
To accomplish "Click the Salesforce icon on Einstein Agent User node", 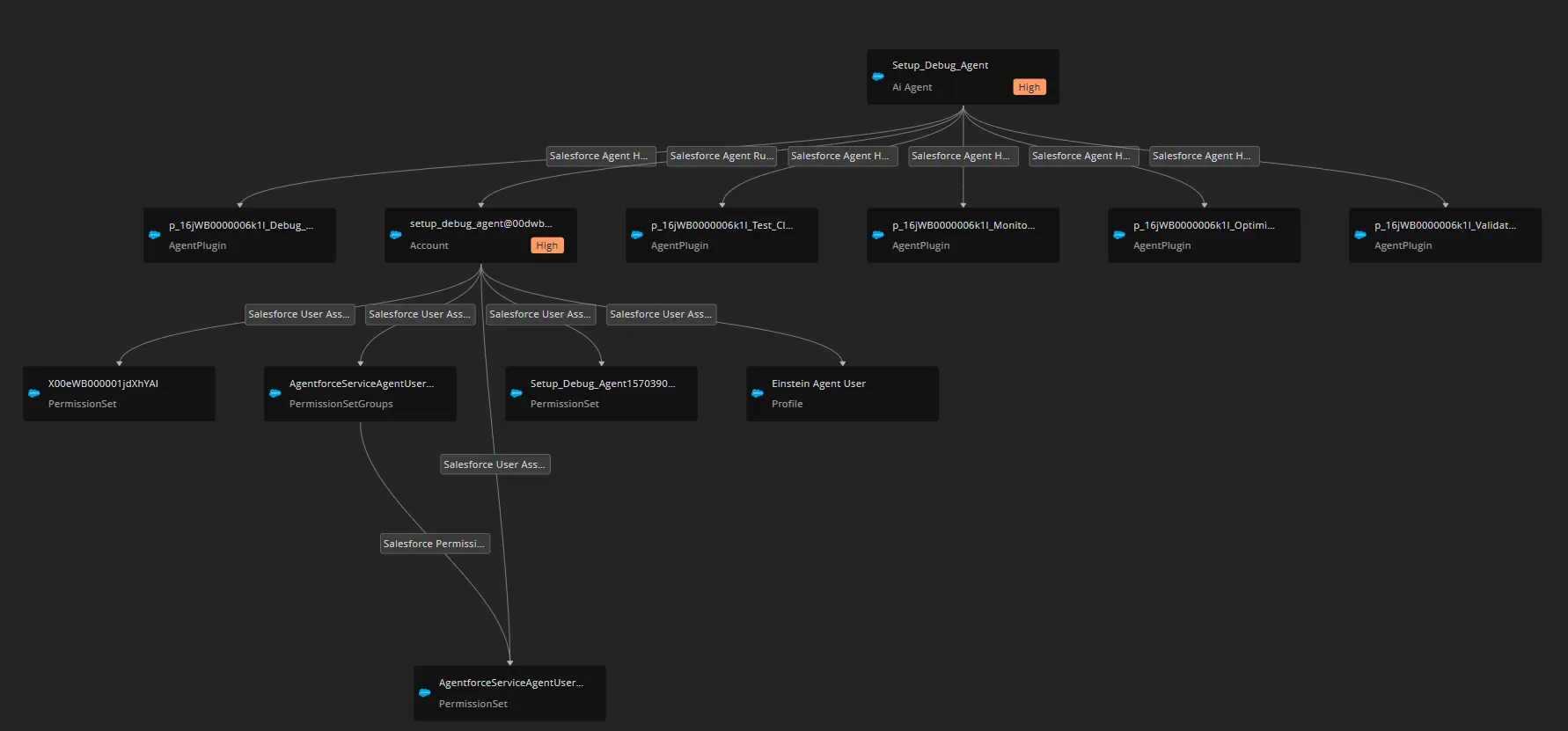I will pyautogui.click(x=757, y=393).
